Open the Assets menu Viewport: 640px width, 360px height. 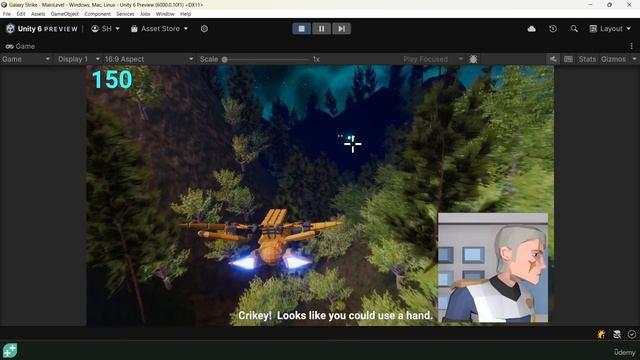[x=38, y=14]
